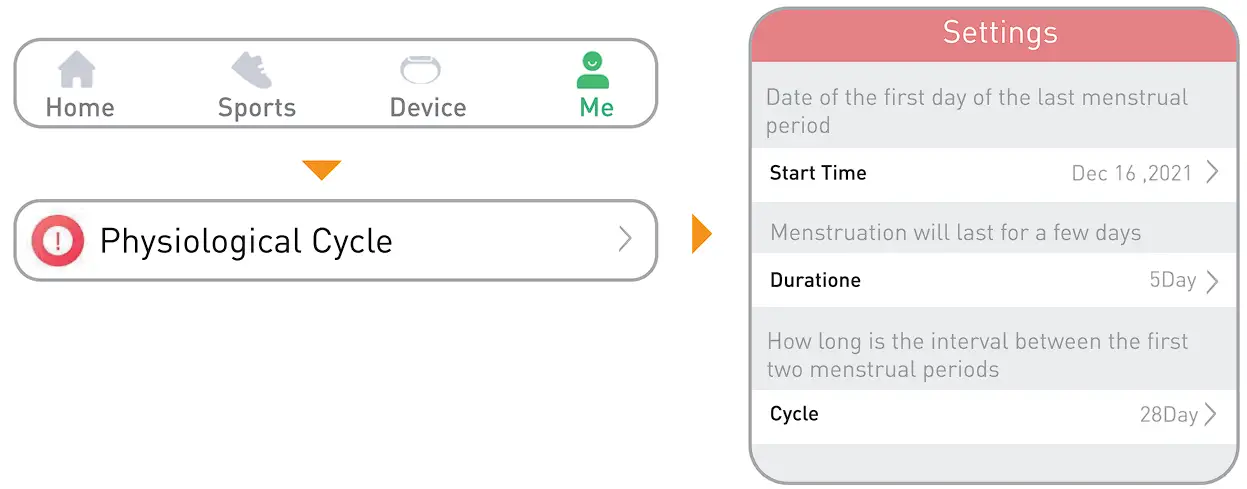Click the Cycle setting label
The height and width of the screenshot is (489, 1247).
(x=794, y=414)
